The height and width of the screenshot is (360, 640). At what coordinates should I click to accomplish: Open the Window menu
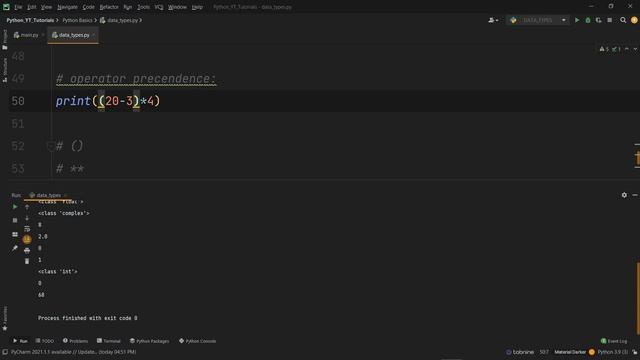177,7
